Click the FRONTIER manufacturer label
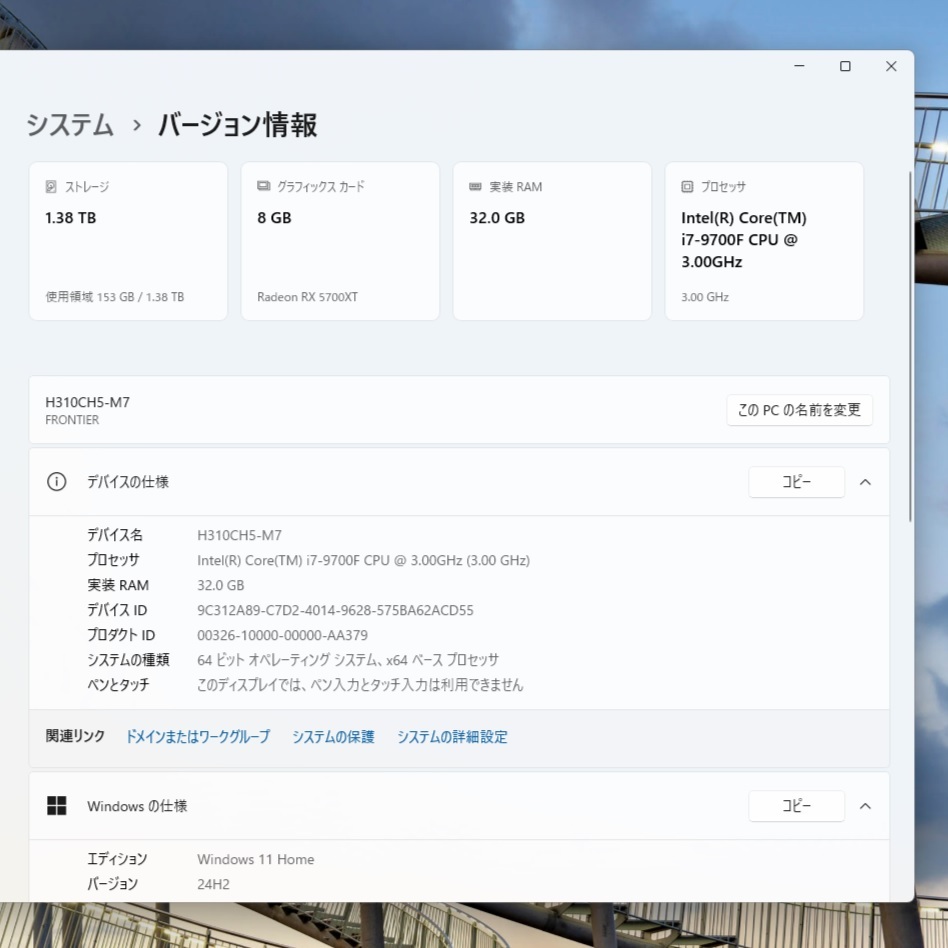This screenshot has width=948, height=948. [72, 420]
